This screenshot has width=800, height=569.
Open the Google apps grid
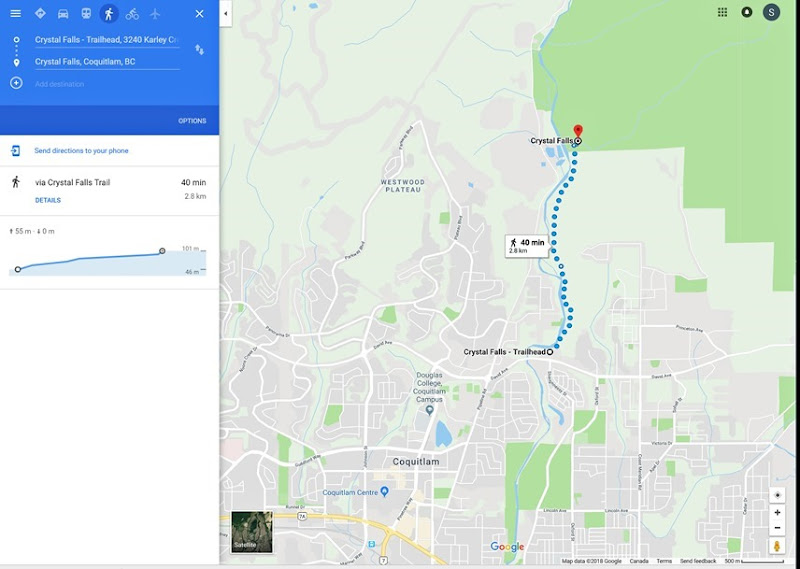(722, 12)
